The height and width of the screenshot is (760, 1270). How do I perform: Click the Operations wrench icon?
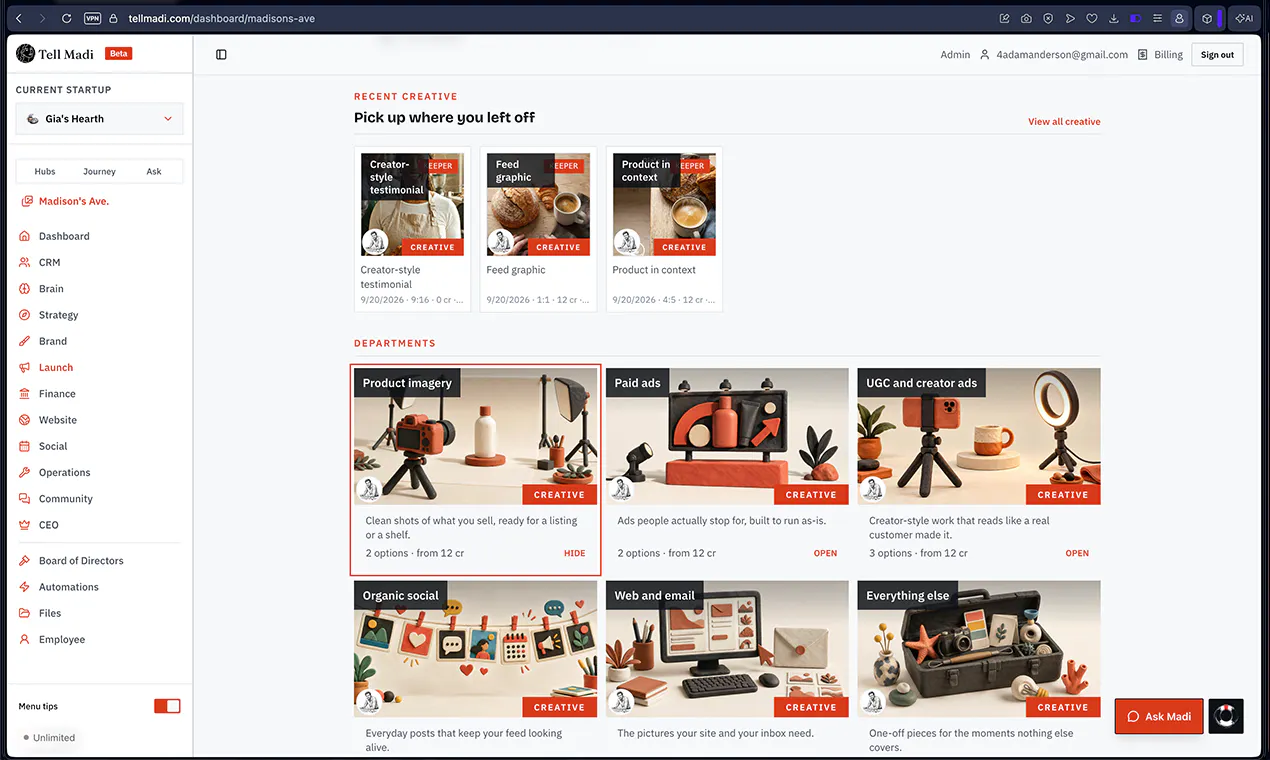[x=25, y=472]
